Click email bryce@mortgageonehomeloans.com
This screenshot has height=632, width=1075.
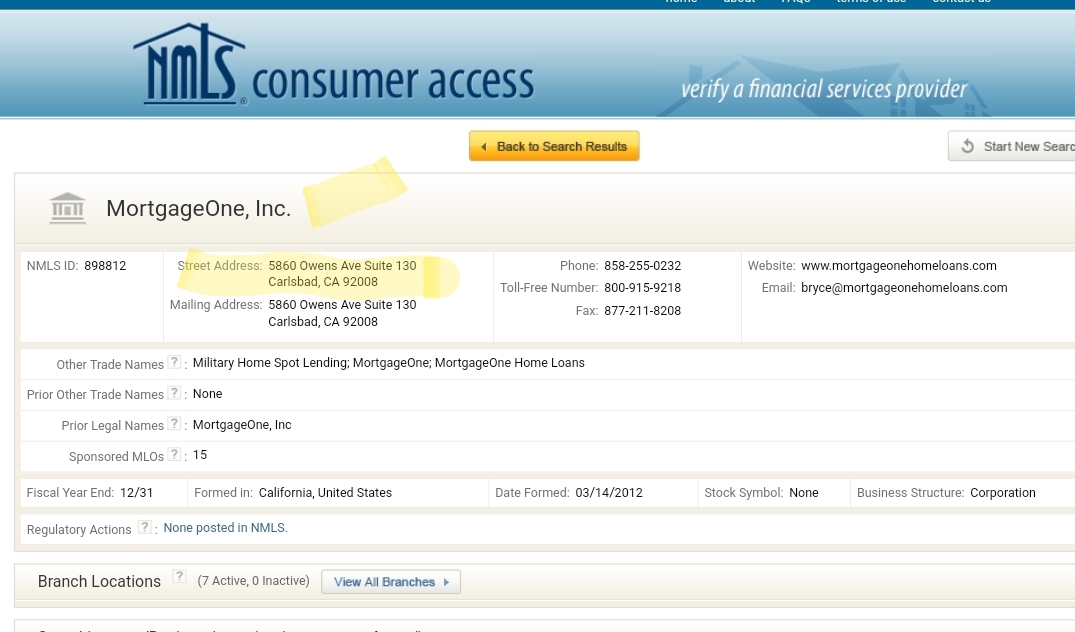904,288
